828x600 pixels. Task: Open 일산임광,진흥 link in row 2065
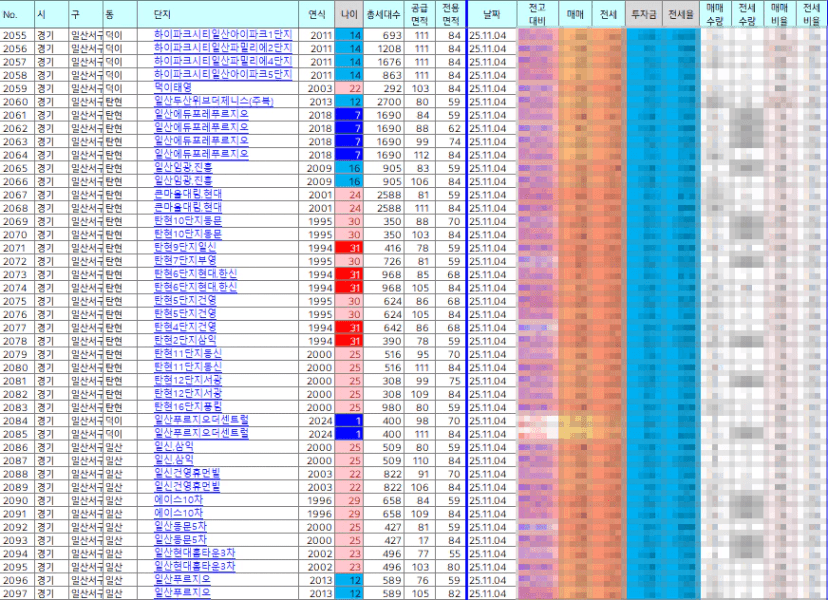pos(183,167)
